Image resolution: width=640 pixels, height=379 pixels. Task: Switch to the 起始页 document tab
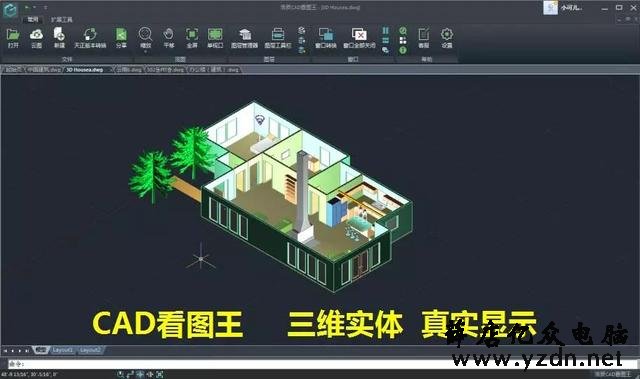13,69
